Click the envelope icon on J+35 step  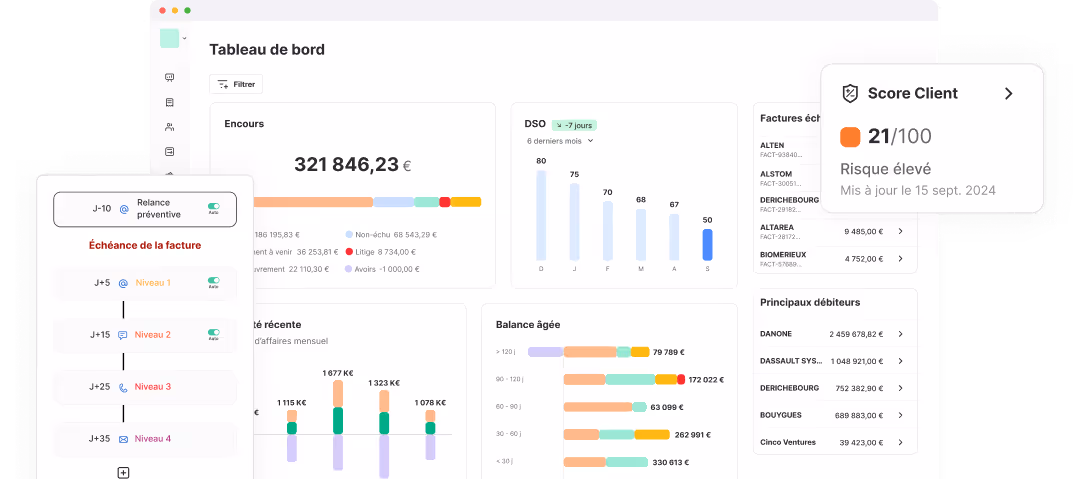coord(123,439)
